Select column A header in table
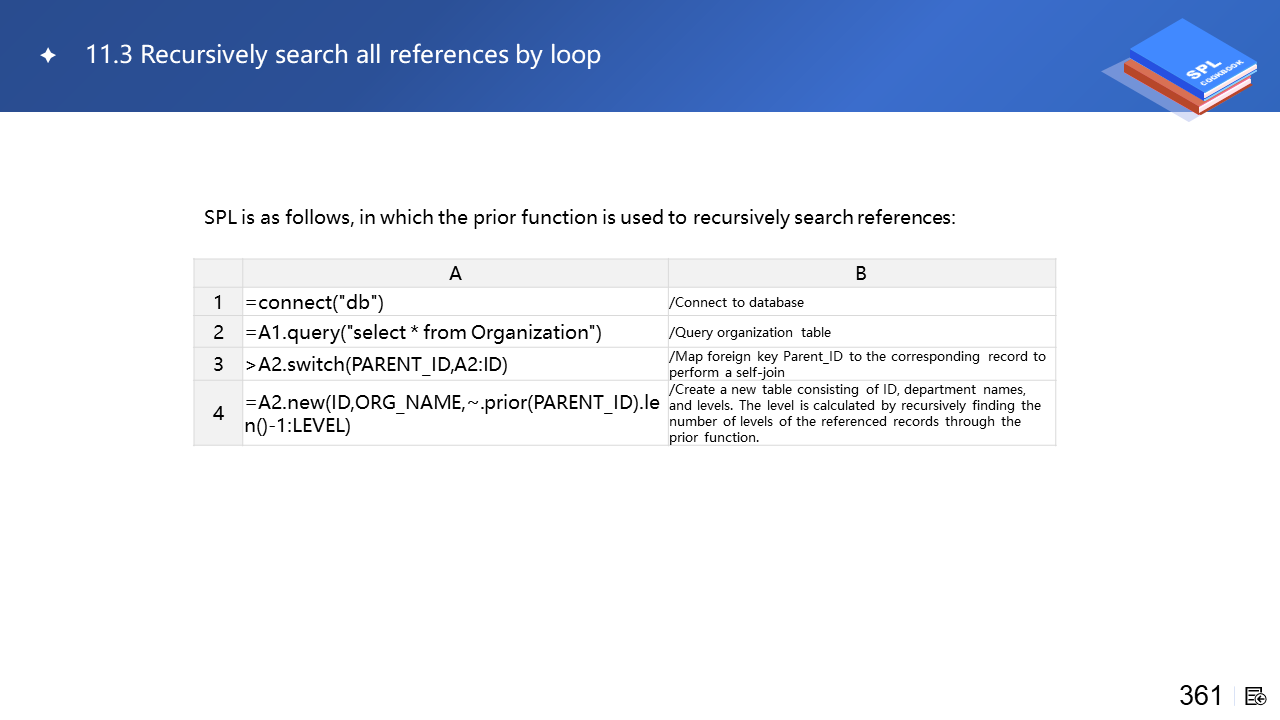This screenshot has width=1280, height=720. point(455,273)
